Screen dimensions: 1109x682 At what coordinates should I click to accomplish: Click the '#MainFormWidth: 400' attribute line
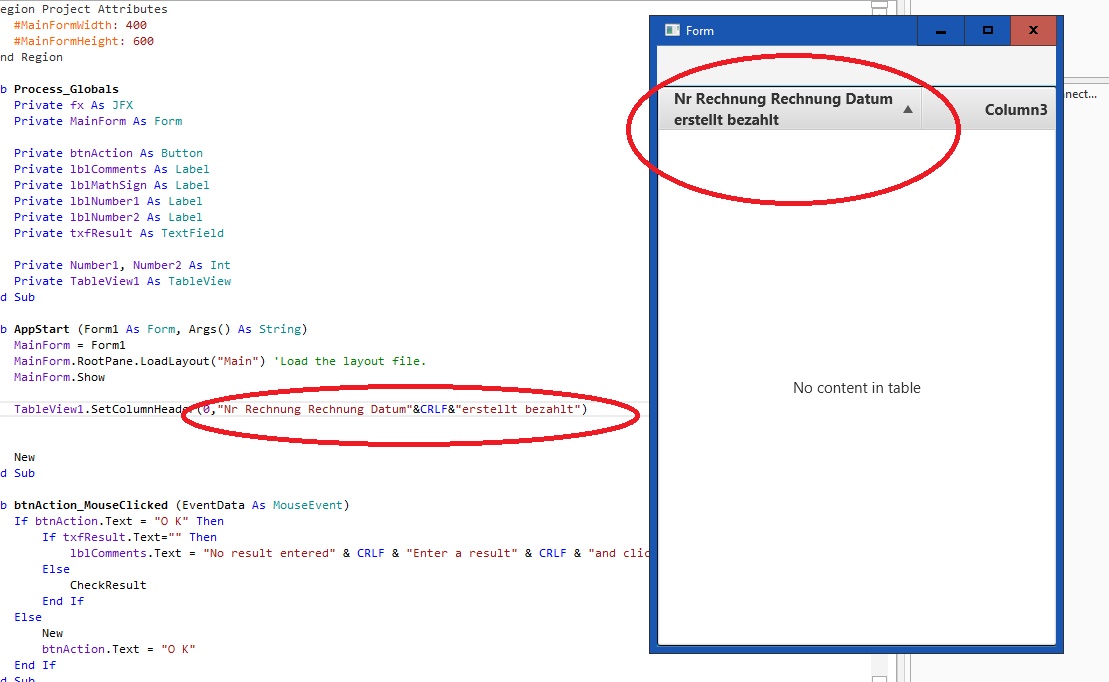tap(81, 25)
